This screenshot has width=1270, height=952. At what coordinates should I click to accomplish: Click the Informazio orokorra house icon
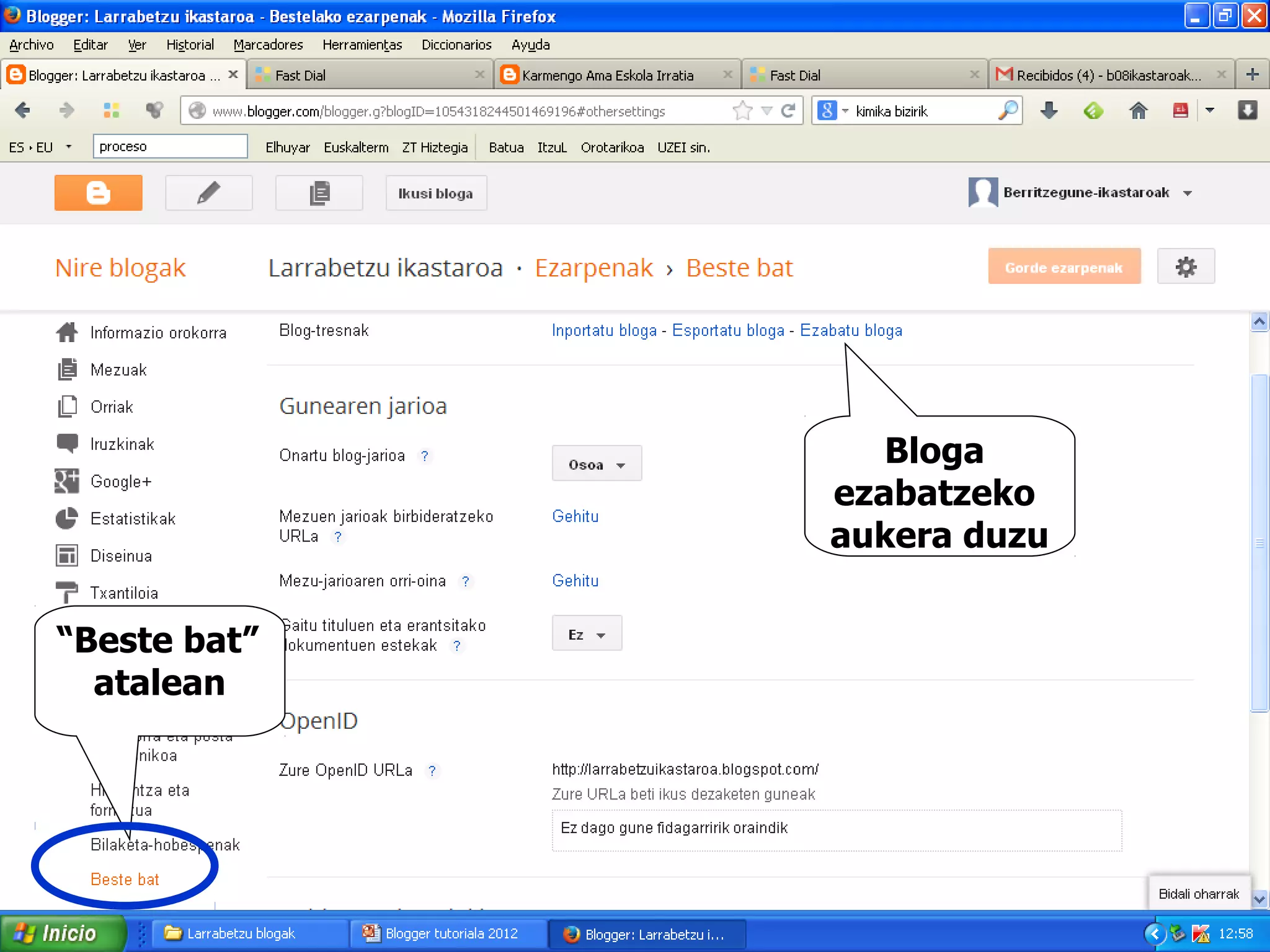pos(67,332)
